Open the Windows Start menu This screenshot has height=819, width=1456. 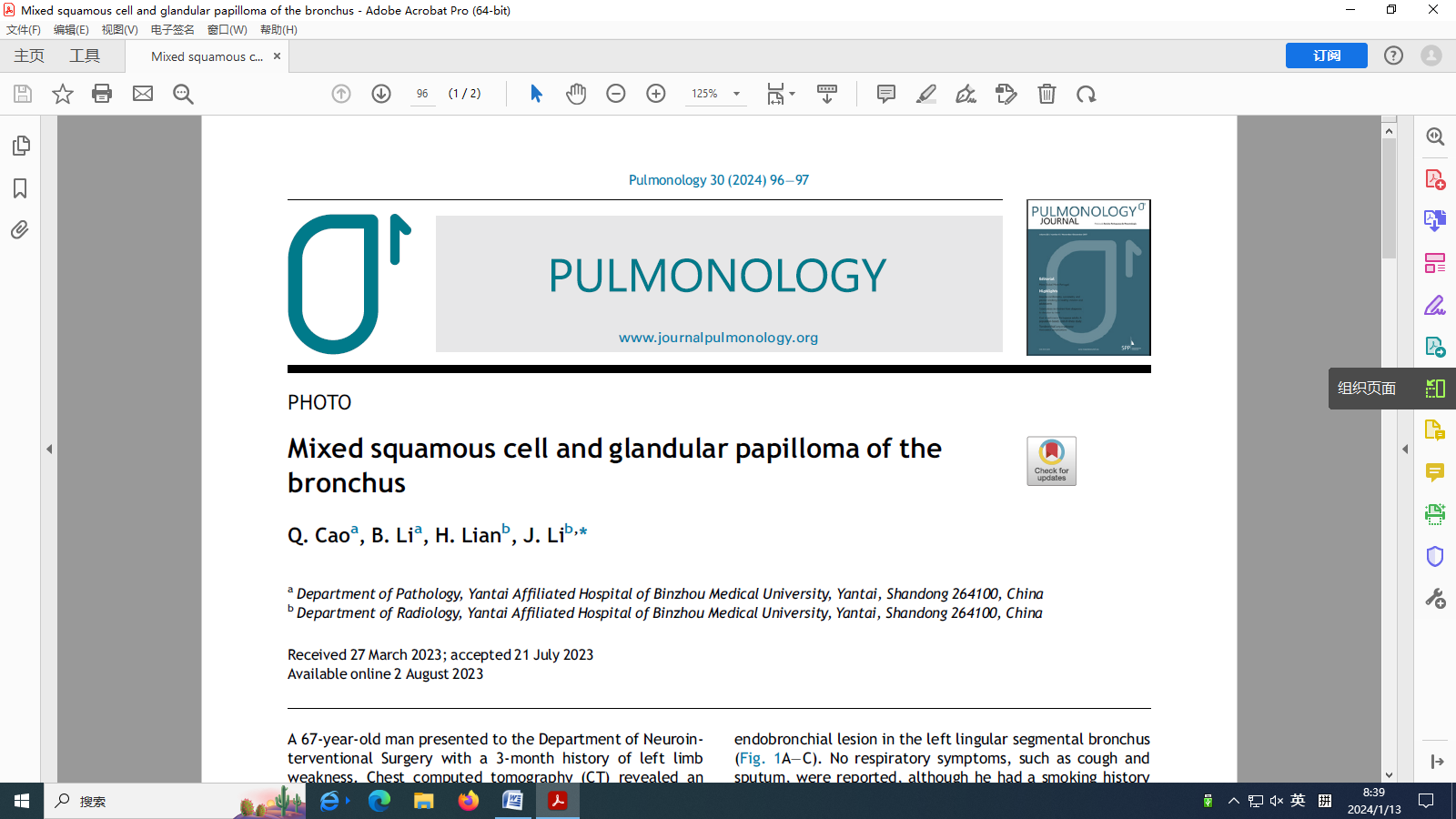(22, 801)
